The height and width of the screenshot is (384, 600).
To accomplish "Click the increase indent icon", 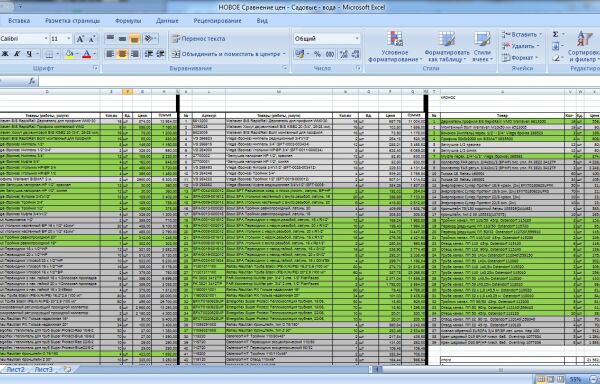I will pyautogui.click(x=160, y=54).
